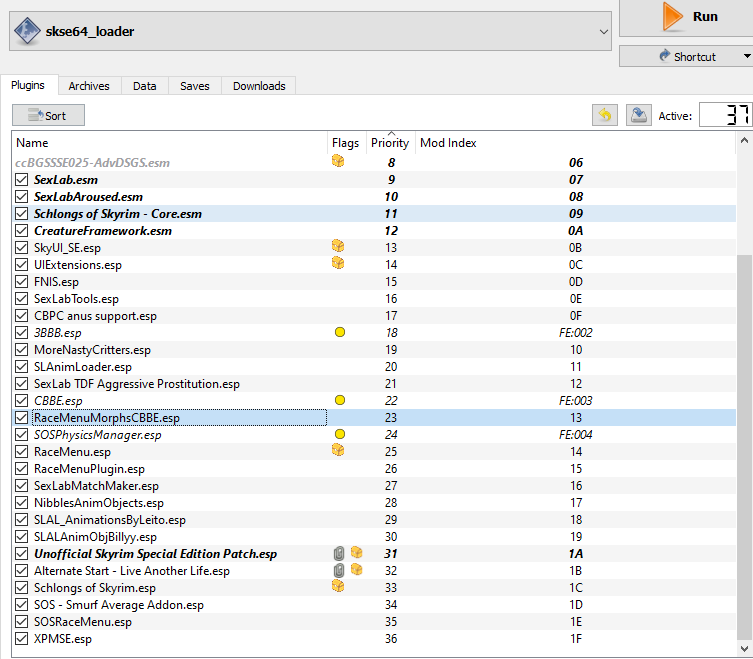Open the Downloads tab
The width and height of the screenshot is (753, 659).
[259, 86]
